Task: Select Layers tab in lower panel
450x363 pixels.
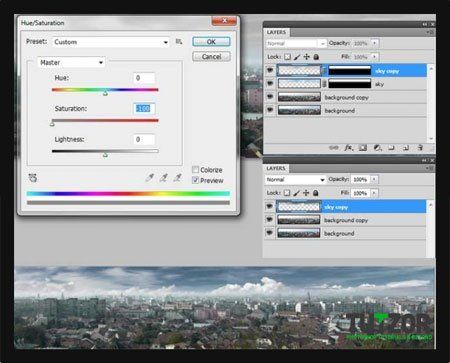Action: [x=276, y=168]
